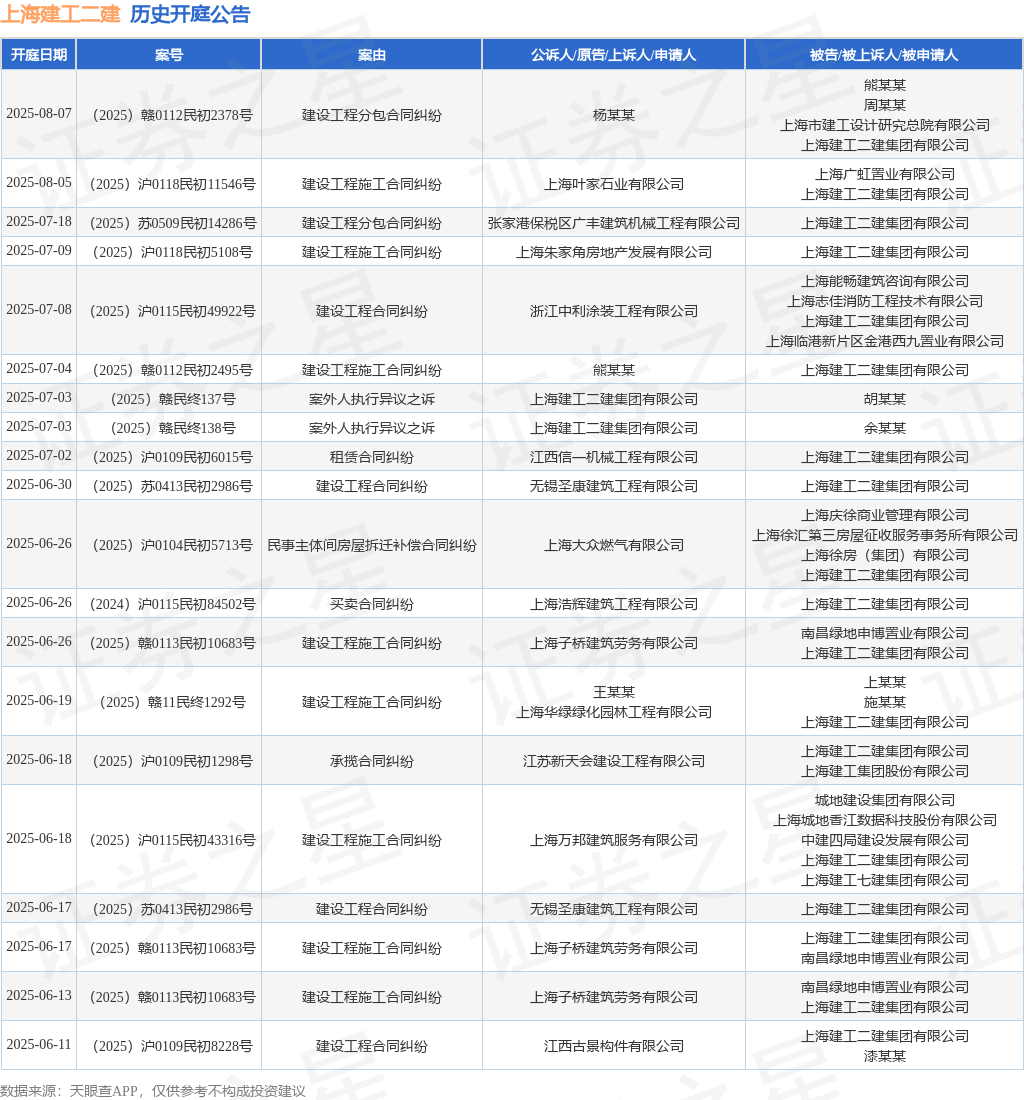Click defendant 漆某某
The image size is (1024, 1100).
pyautogui.click(x=884, y=1056)
